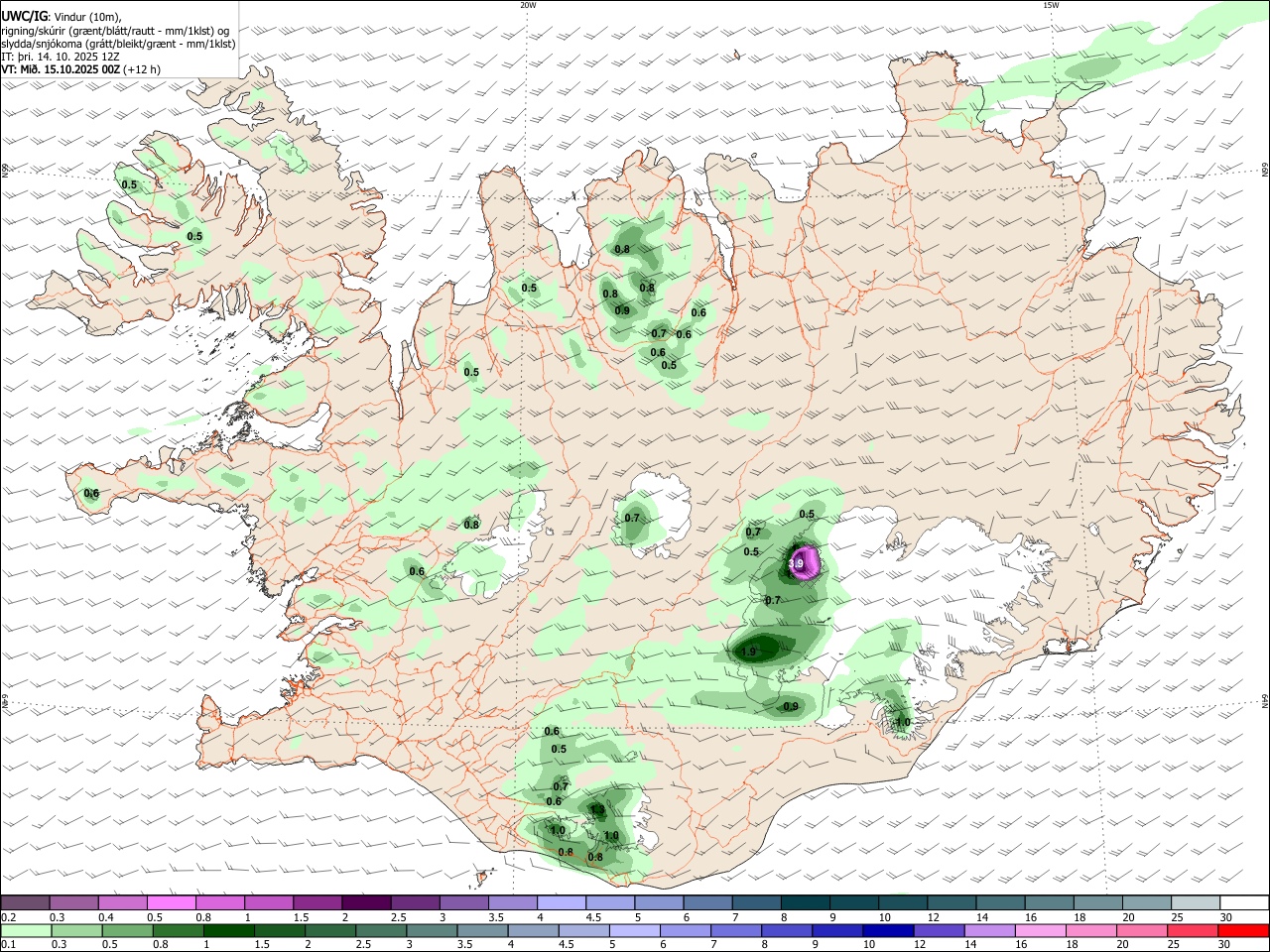This screenshot has height=952, width=1270.
Task: Click the white swatch after 30 in upper legend row
Action: tap(1244, 903)
